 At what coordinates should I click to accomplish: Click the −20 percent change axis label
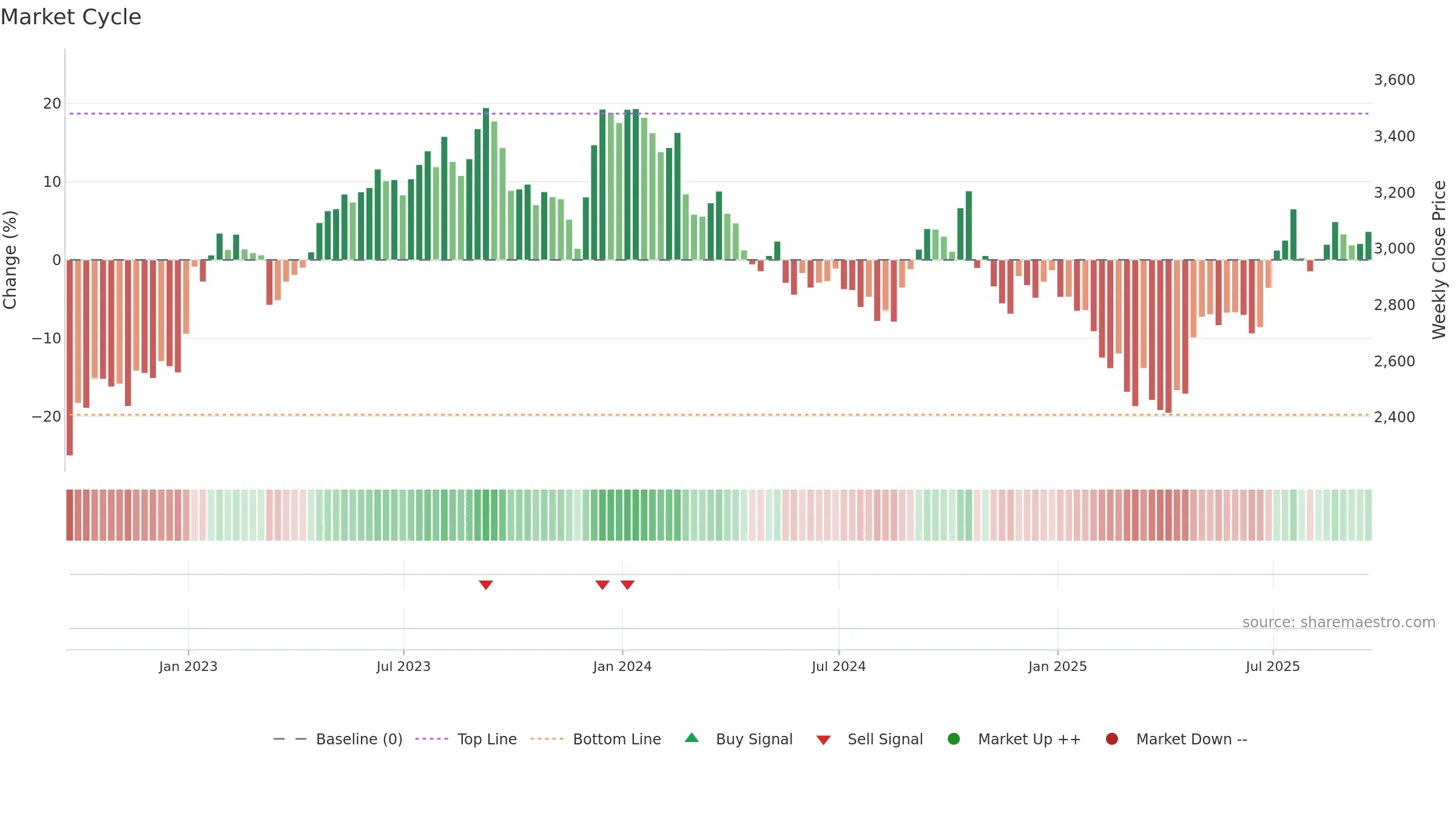[47, 417]
